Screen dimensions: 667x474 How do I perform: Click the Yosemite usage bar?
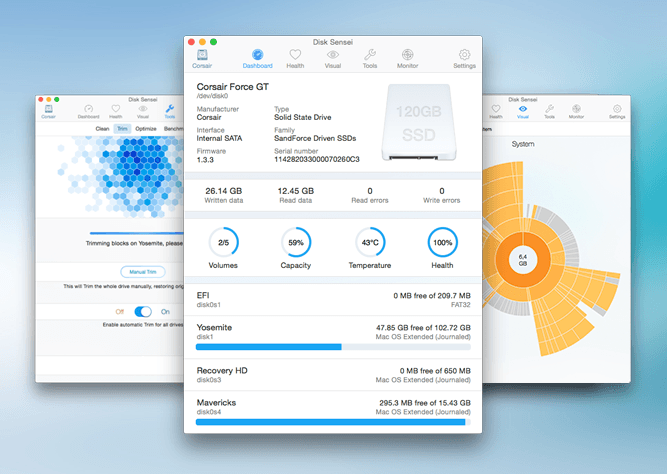click(333, 347)
